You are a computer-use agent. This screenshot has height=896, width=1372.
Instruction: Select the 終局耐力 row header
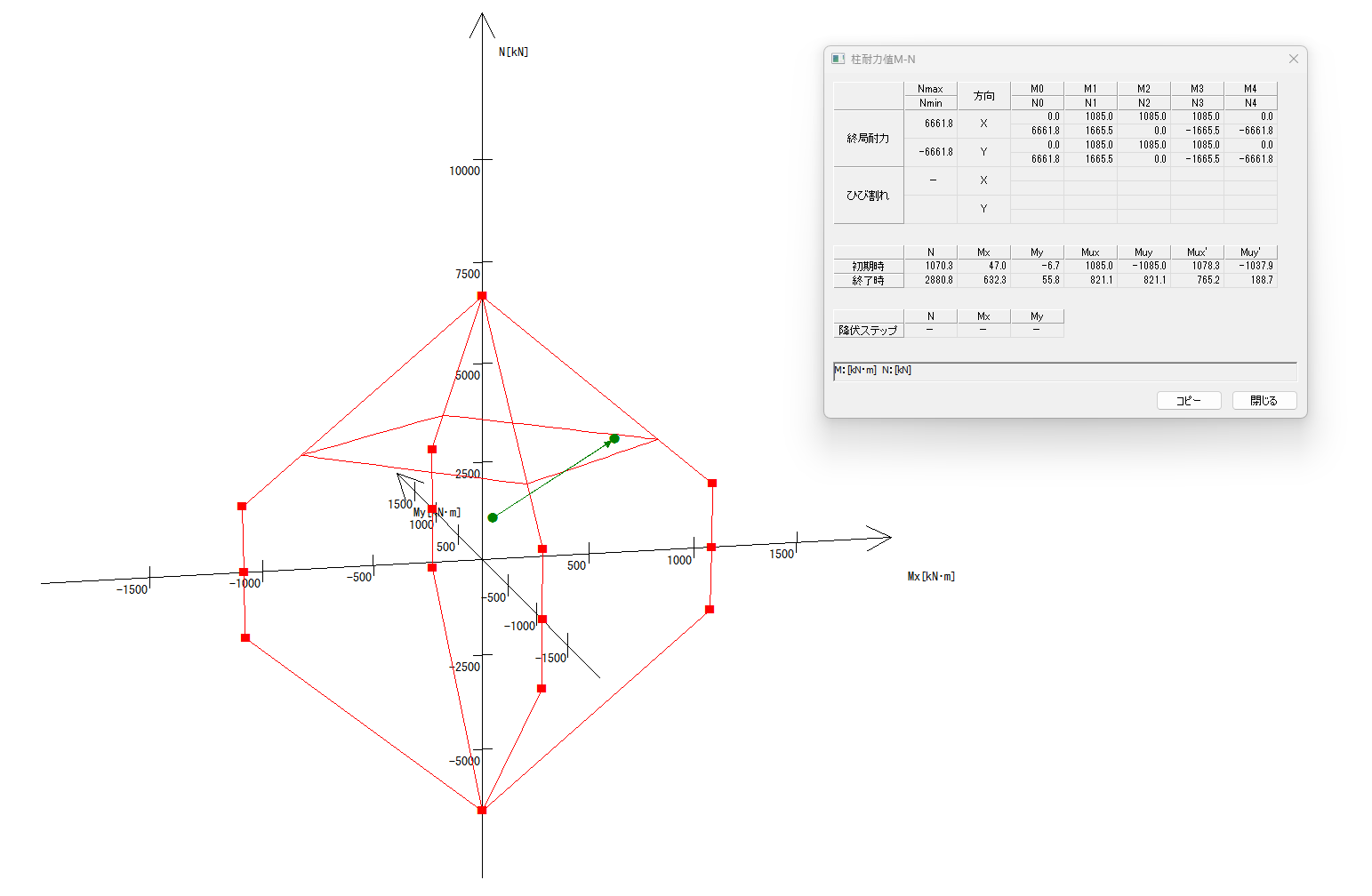869,138
